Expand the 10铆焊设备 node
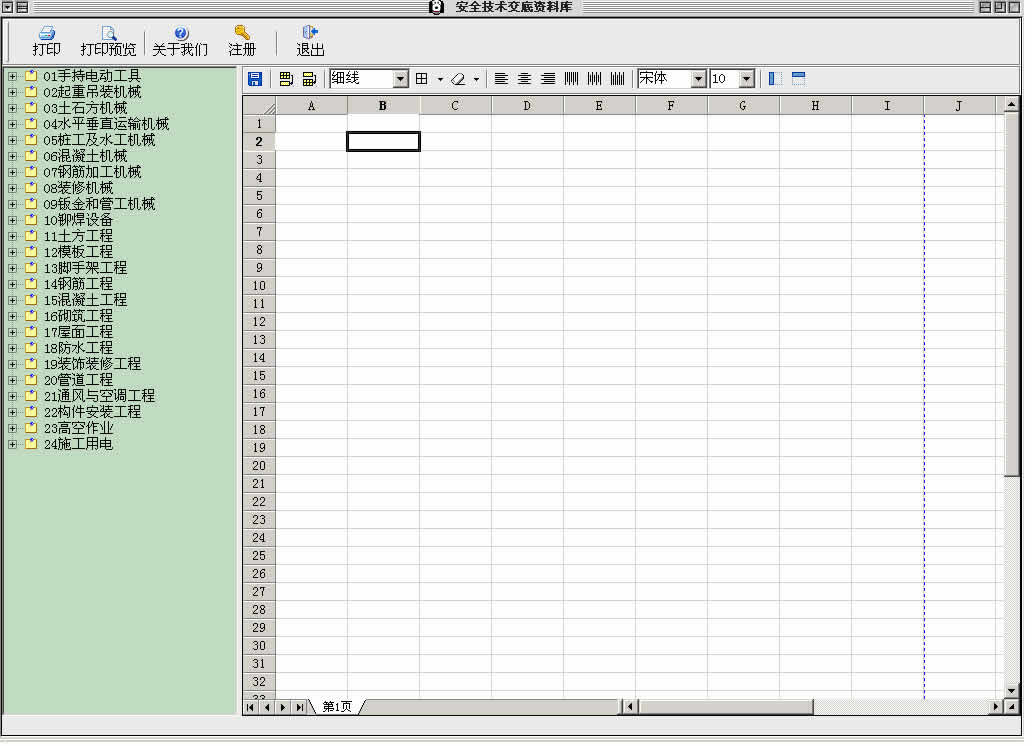Viewport: 1032px width, 746px height. [12, 221]
